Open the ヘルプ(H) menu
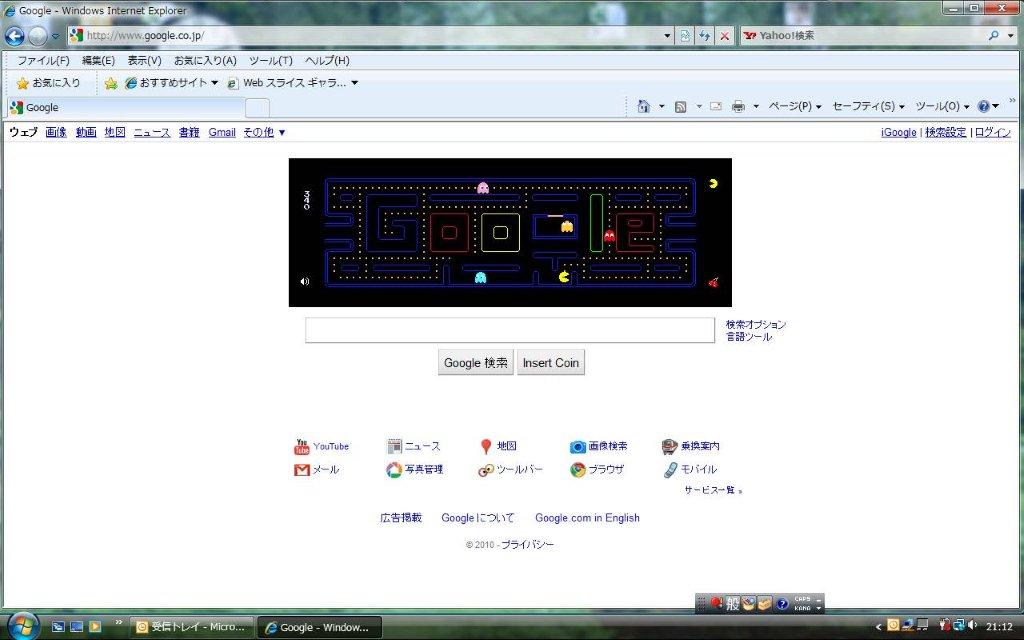The width and height of the screenshot is (1024, 640). 327,60
